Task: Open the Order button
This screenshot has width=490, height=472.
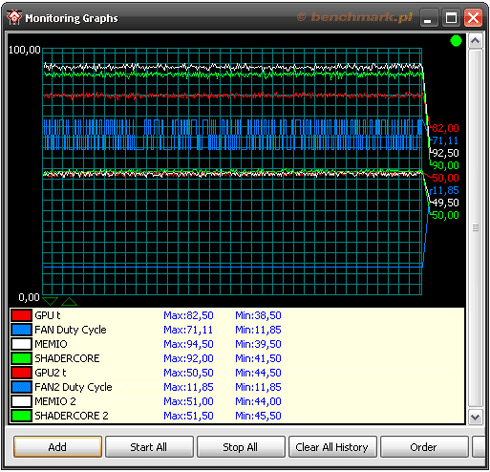Action: [424, 447]
